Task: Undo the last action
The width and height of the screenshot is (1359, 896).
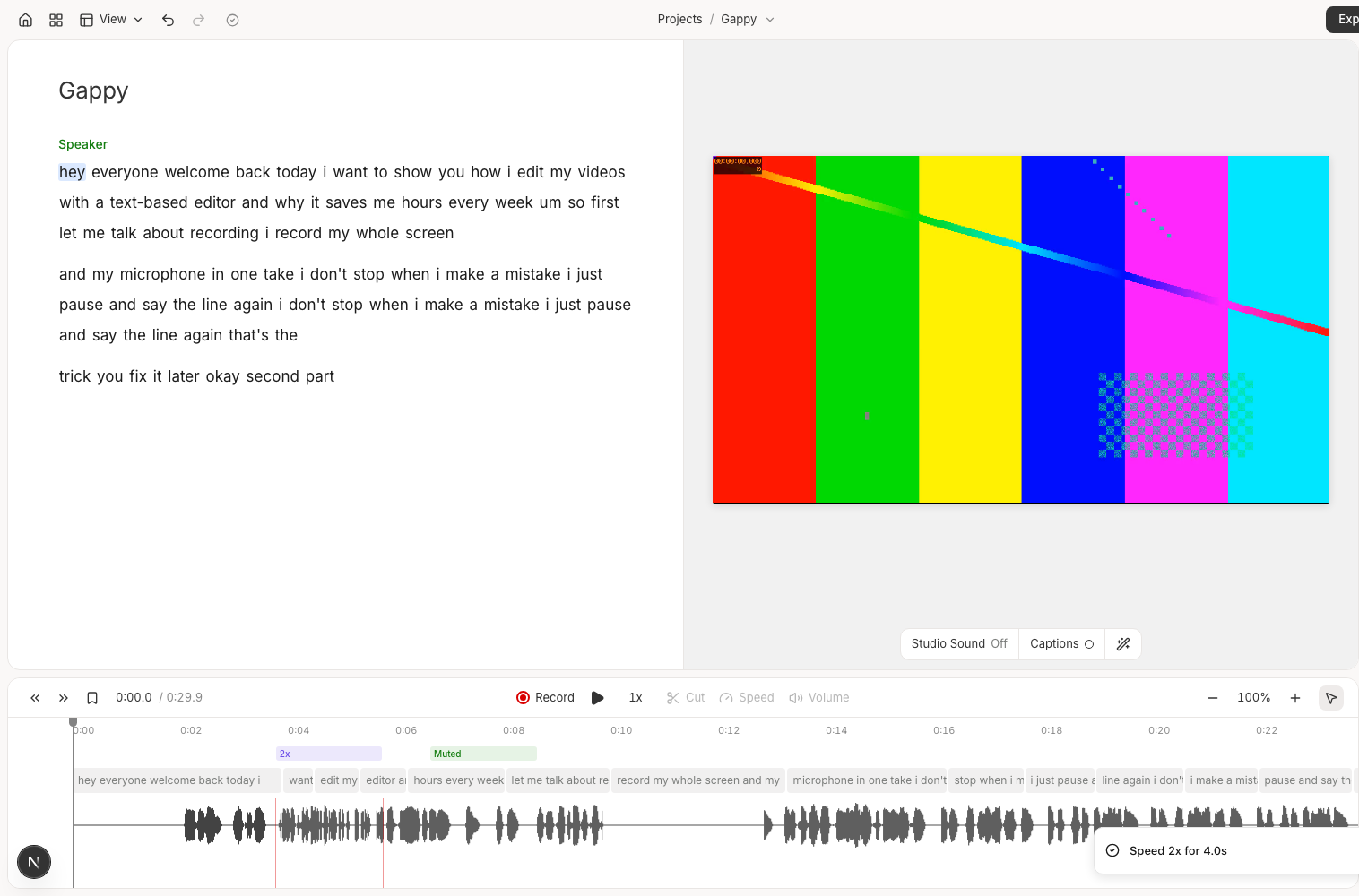Action: [x=168, y=20]
